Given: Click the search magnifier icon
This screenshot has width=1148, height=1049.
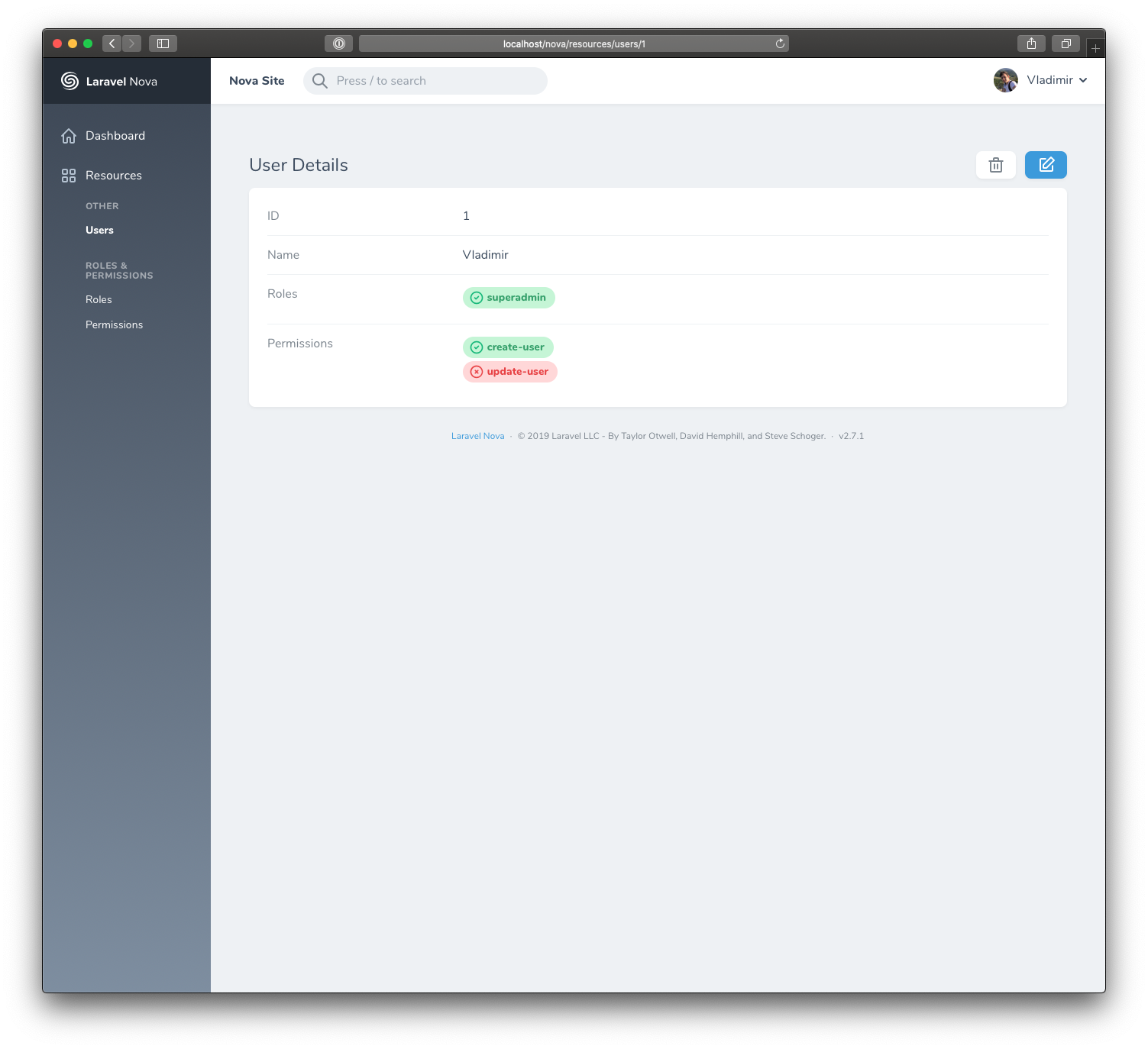Looking at the screenshot, I should pos(320,81).
